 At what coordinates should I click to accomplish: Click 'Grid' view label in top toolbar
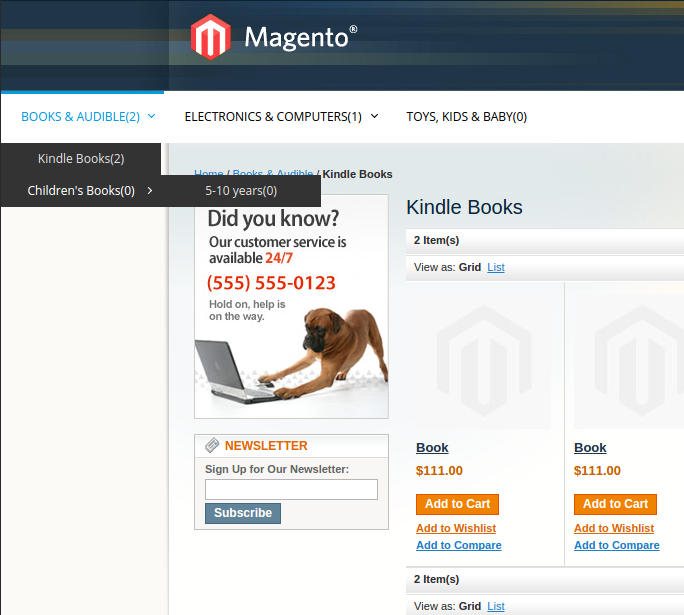(470, 267)
